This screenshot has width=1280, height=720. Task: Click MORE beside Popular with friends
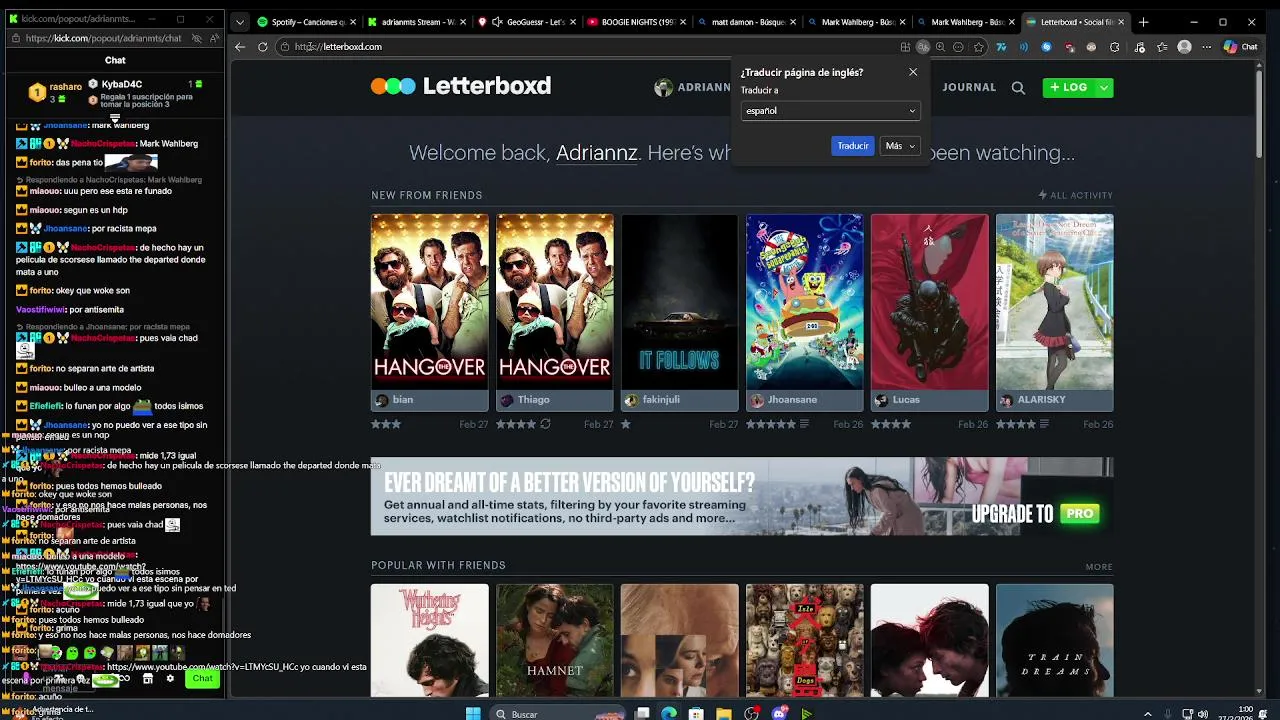(1099, 567)
